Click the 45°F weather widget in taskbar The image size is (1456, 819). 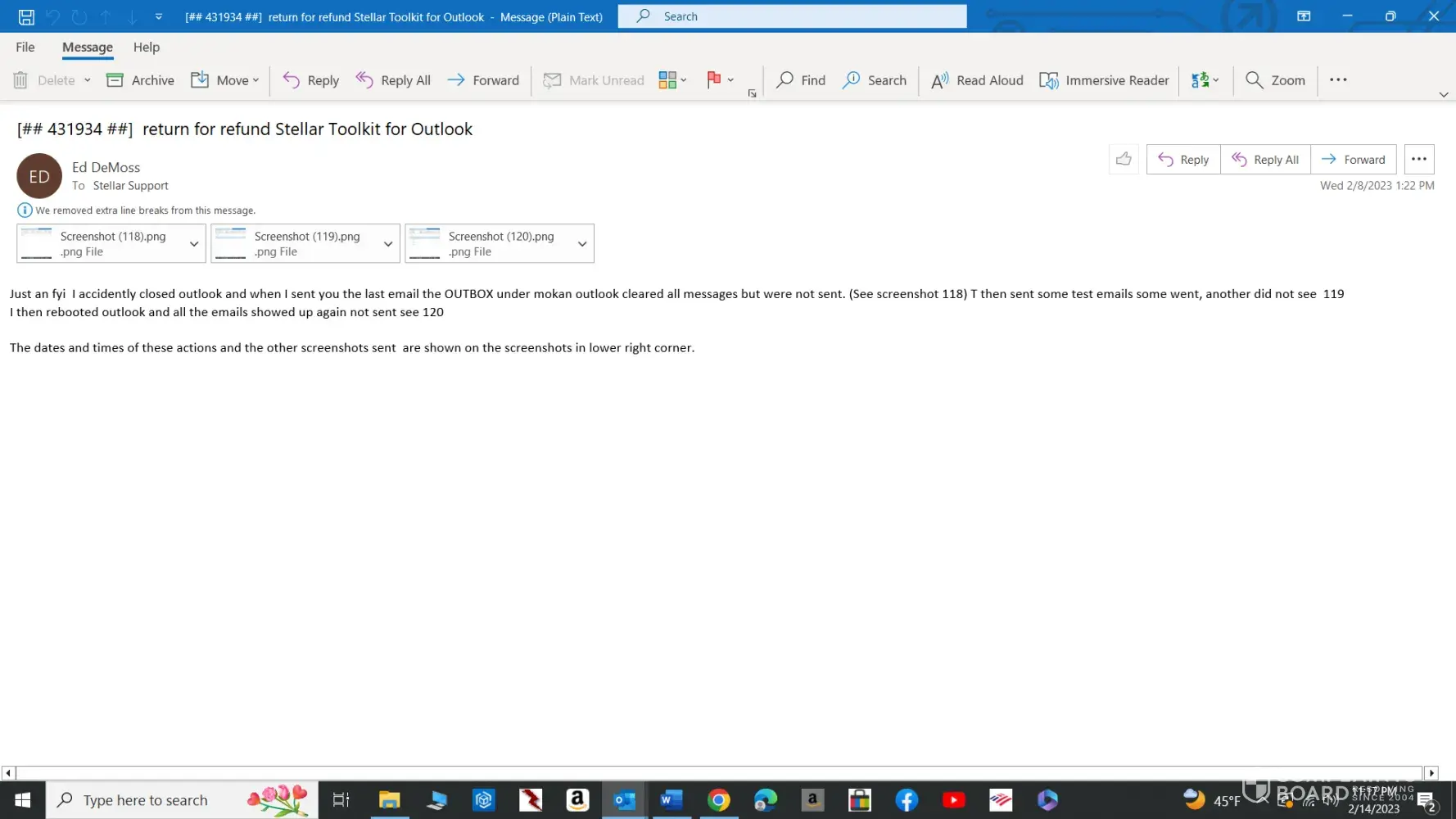pyautogui.click(x=1213, y=800)
